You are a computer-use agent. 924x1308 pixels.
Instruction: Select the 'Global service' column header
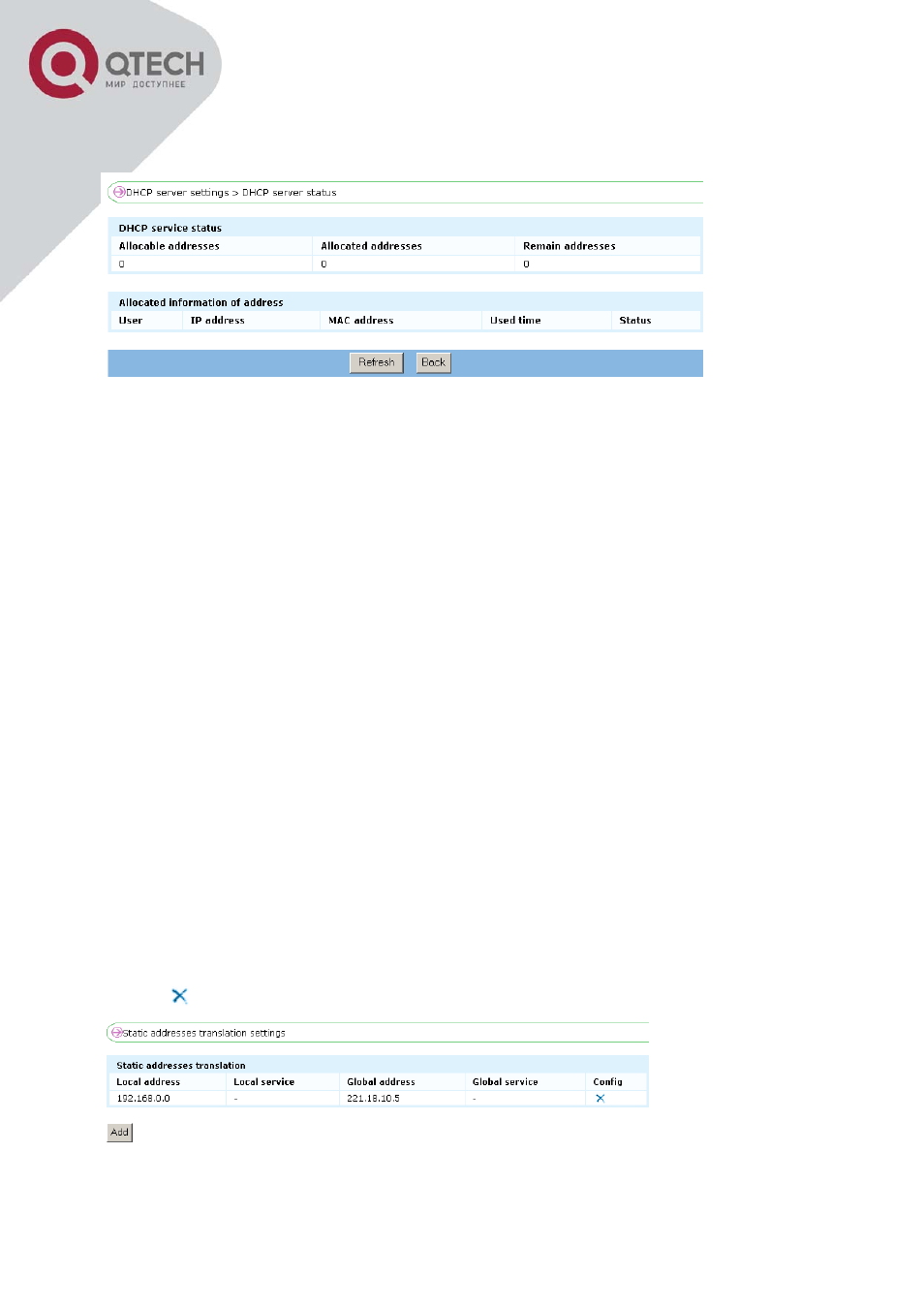(x=506, y=1082)
